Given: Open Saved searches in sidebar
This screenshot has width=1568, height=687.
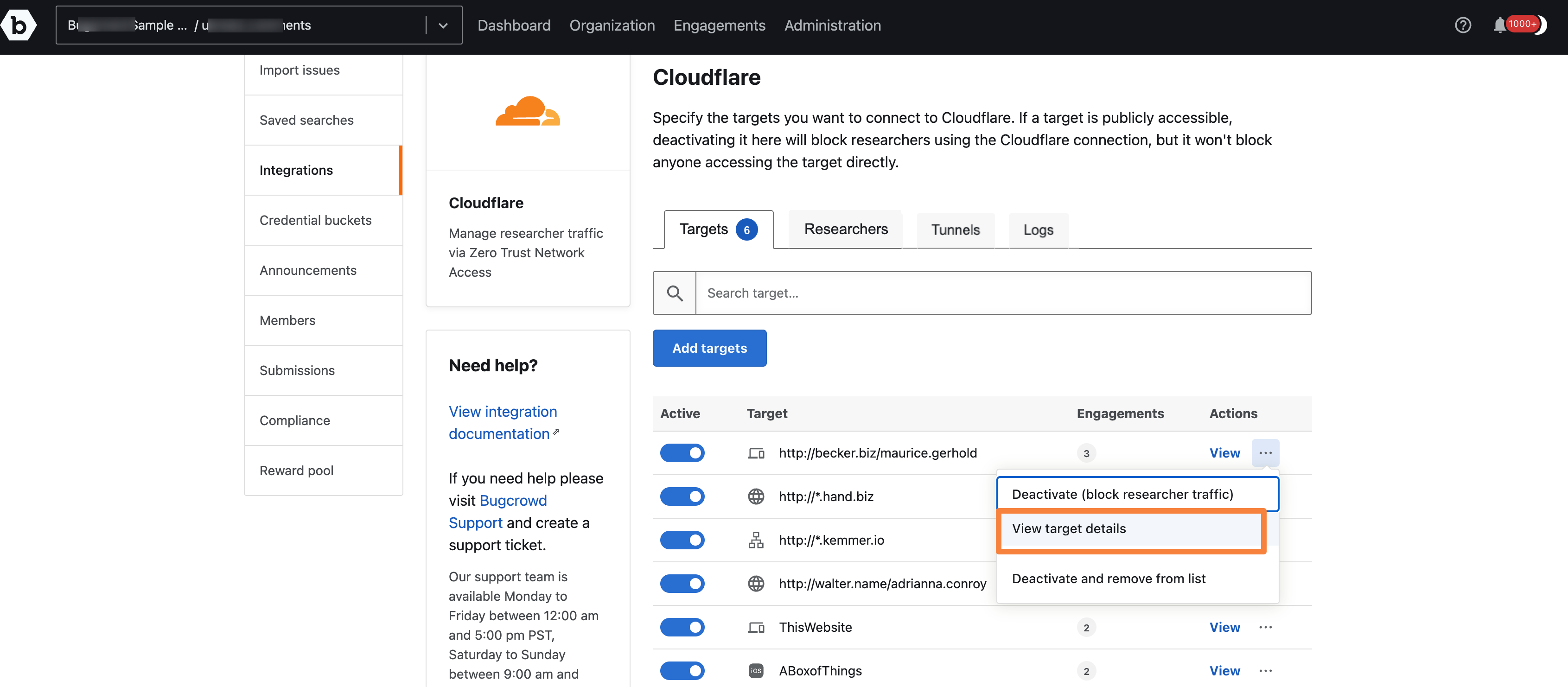Looking at the screenshot, I should [x=323, y=121].
